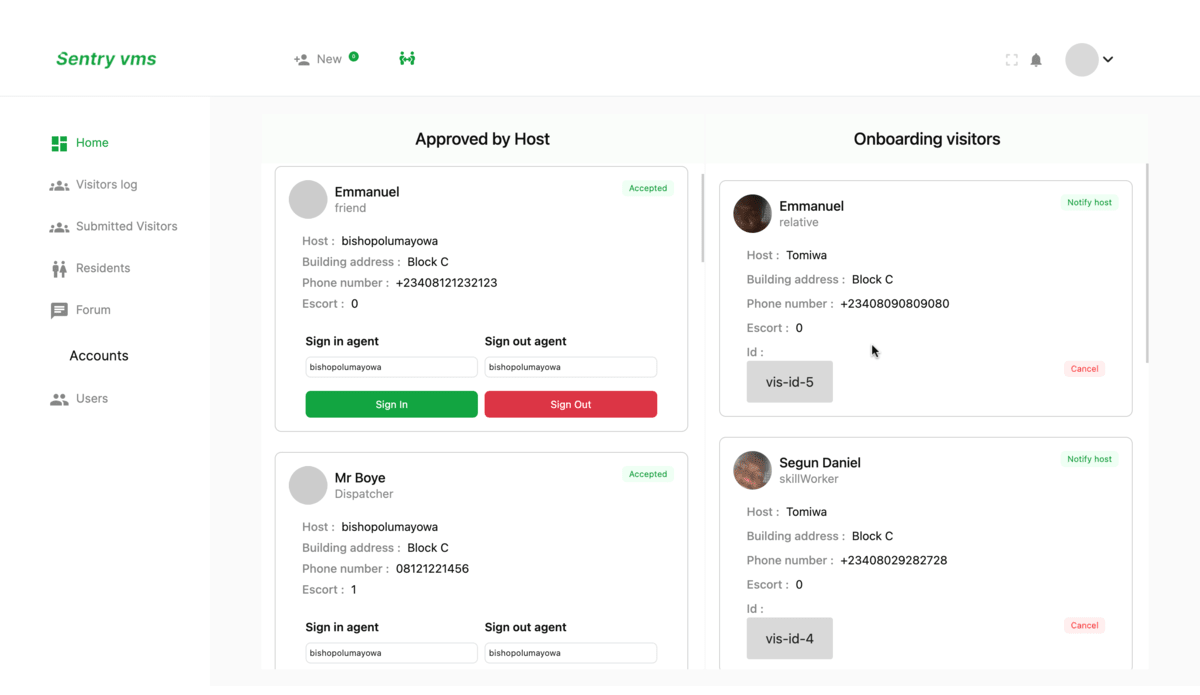Open the vis-id-5 ID thumbnail
The height and width of the screenshot is (695, 1200).
coord(789,382)
